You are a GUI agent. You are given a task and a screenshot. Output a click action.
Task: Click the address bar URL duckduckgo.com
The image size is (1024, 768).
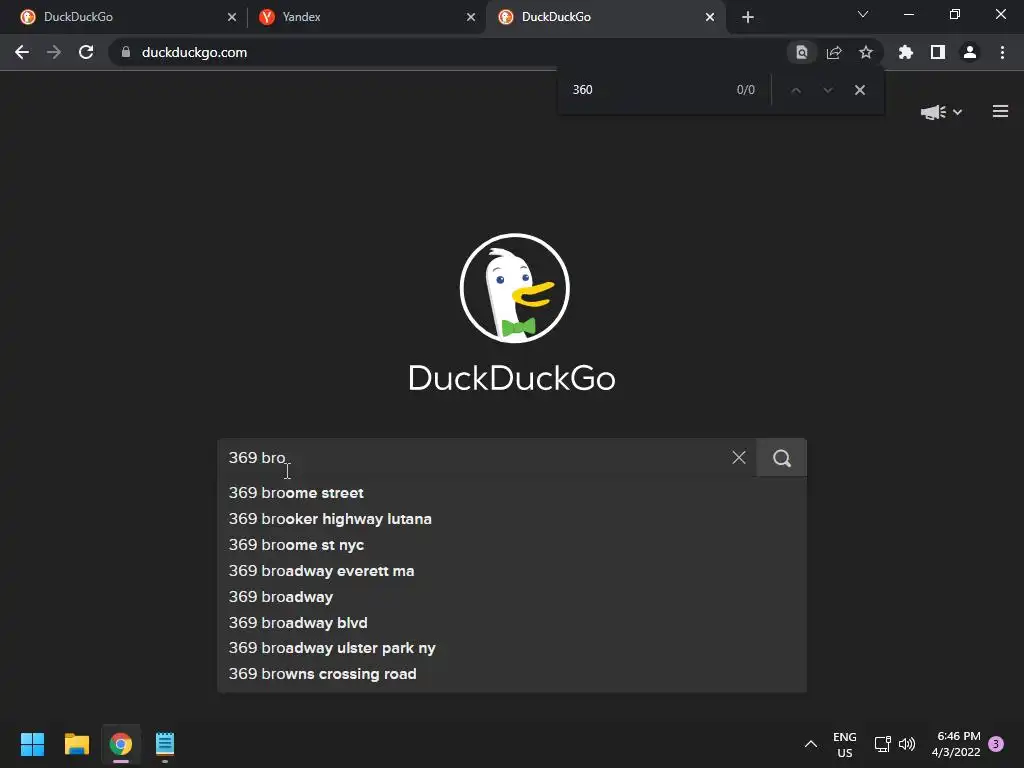click(195, 52)
